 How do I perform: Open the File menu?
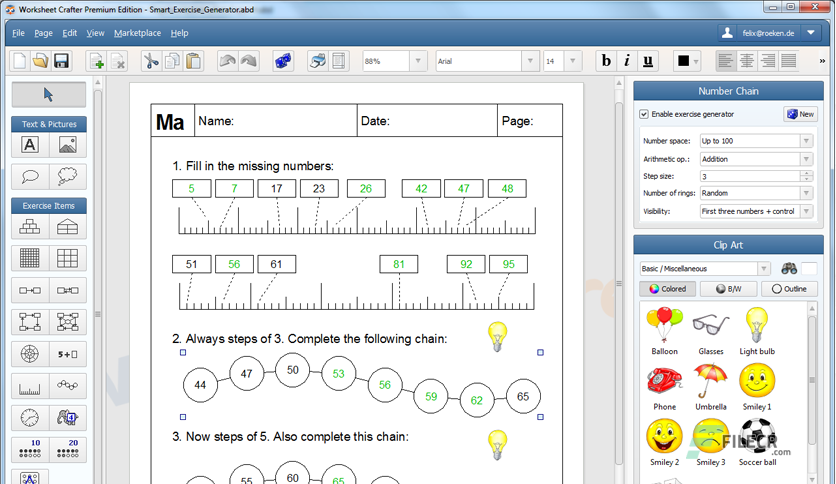tap(18, 33)
